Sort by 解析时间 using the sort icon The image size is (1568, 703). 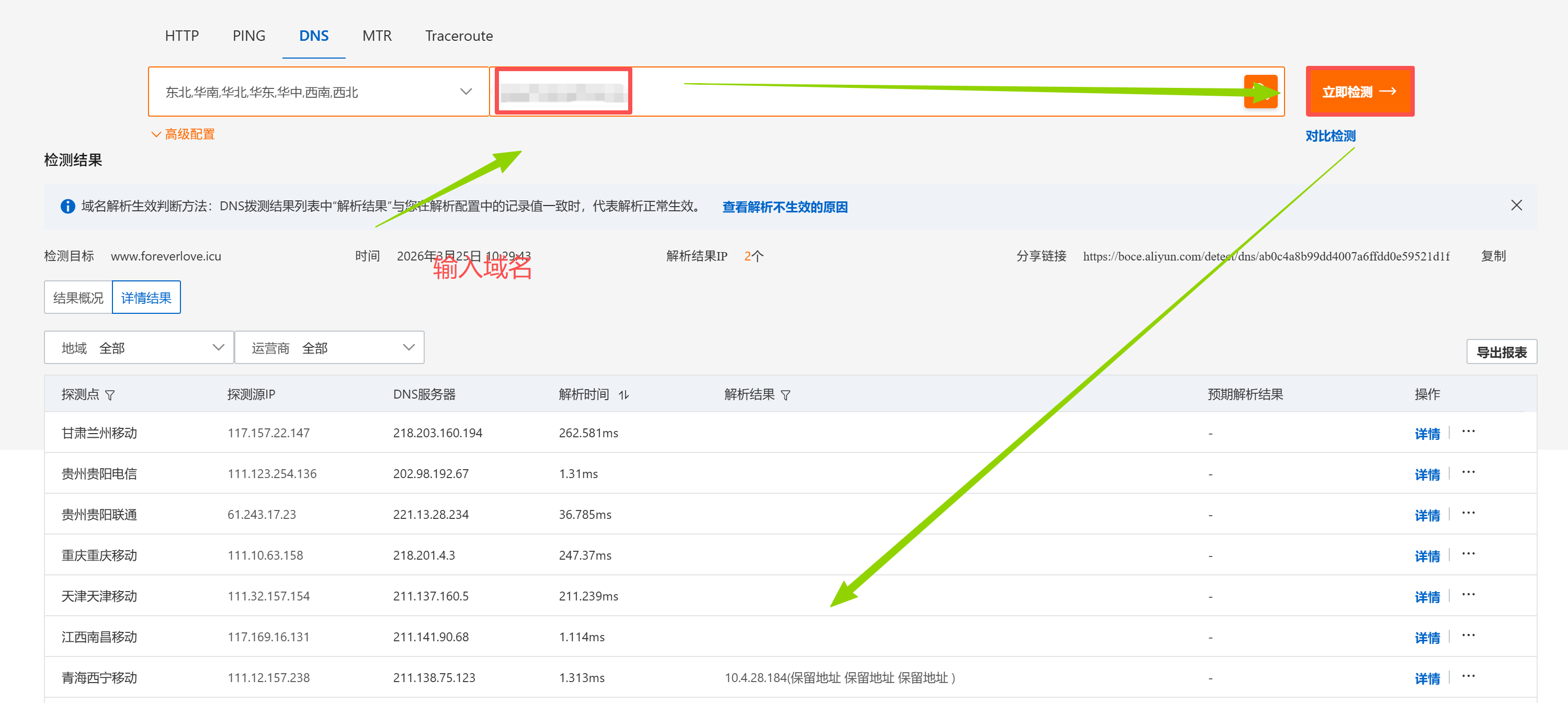(623, 395)
